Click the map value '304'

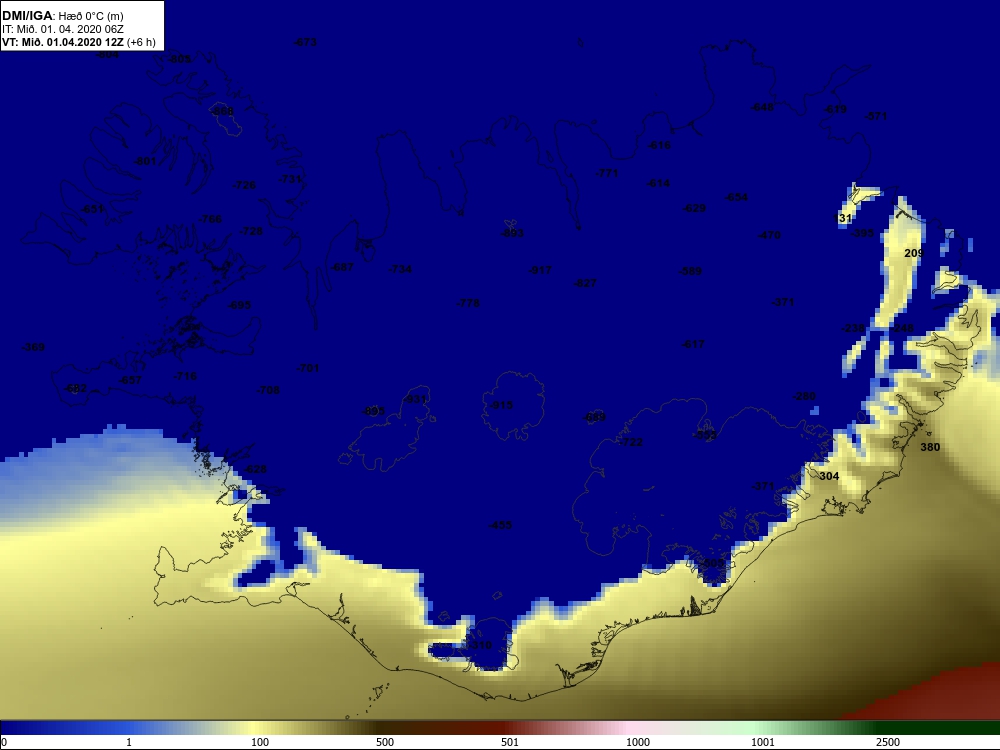point(829,476)
